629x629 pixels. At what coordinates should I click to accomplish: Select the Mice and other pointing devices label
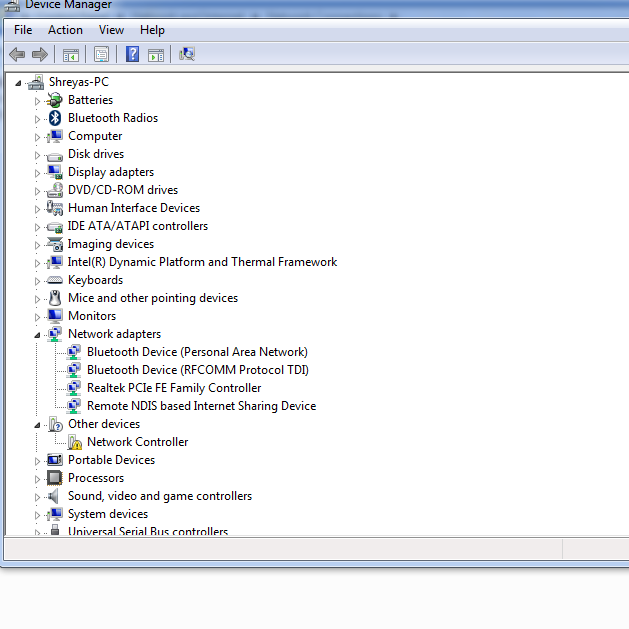tap(153, 298)
